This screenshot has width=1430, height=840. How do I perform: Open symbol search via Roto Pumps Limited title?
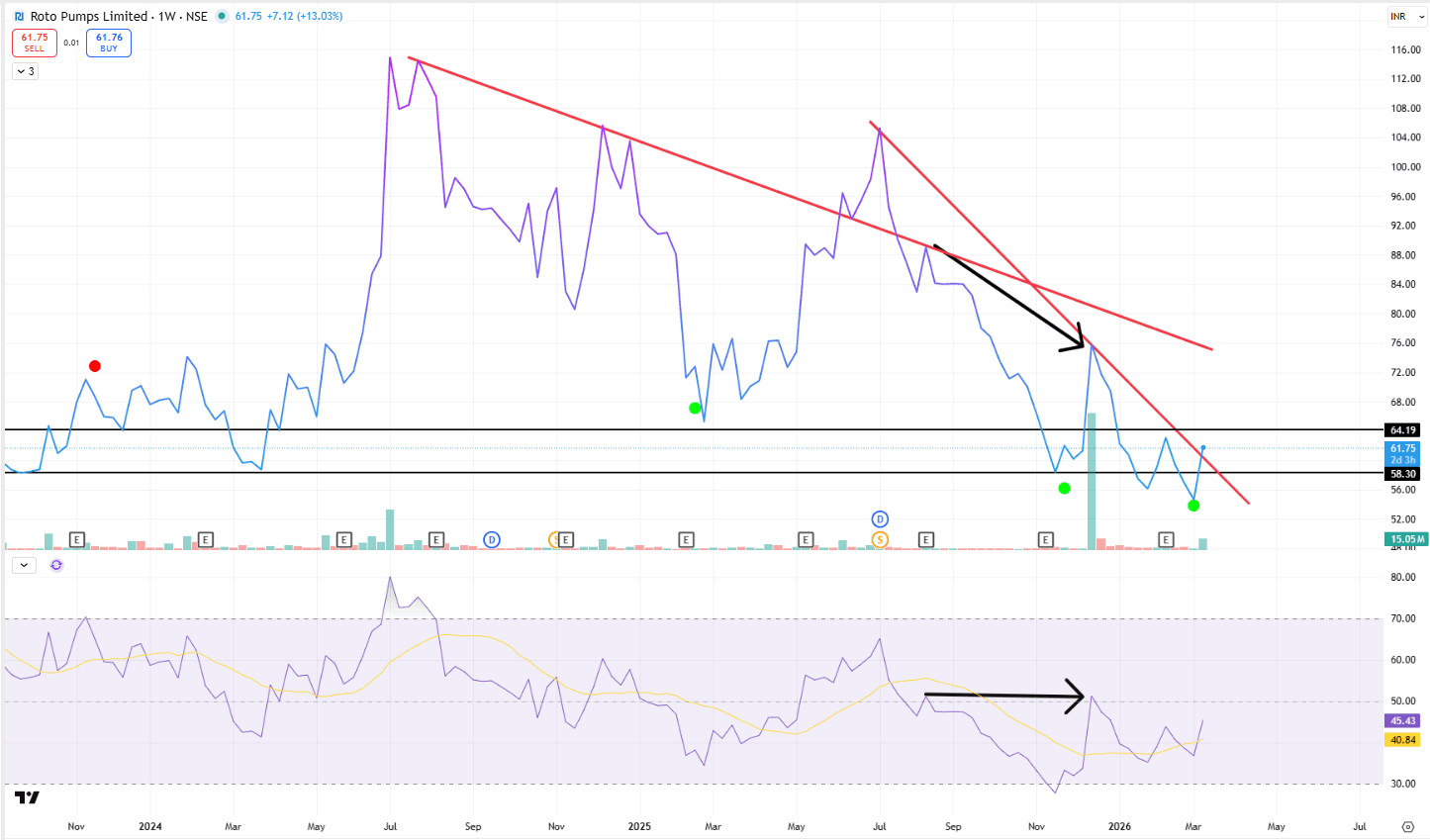click(89, 17)
